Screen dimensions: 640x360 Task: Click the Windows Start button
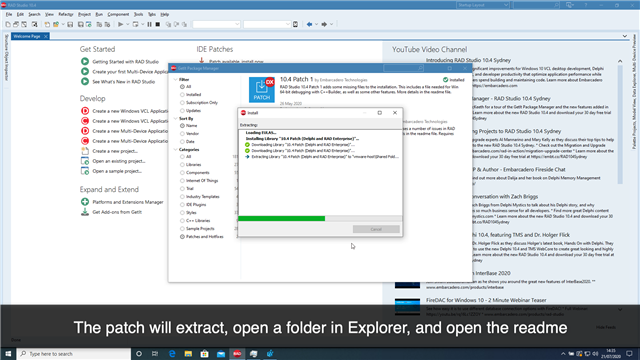point(8,354)
